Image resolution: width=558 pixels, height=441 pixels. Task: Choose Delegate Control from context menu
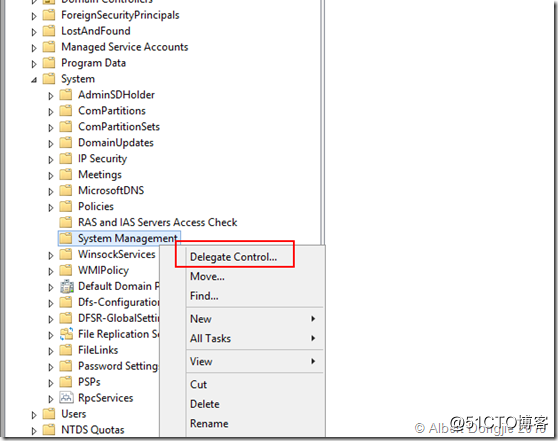pyautogui.click(x=233, y=257)
